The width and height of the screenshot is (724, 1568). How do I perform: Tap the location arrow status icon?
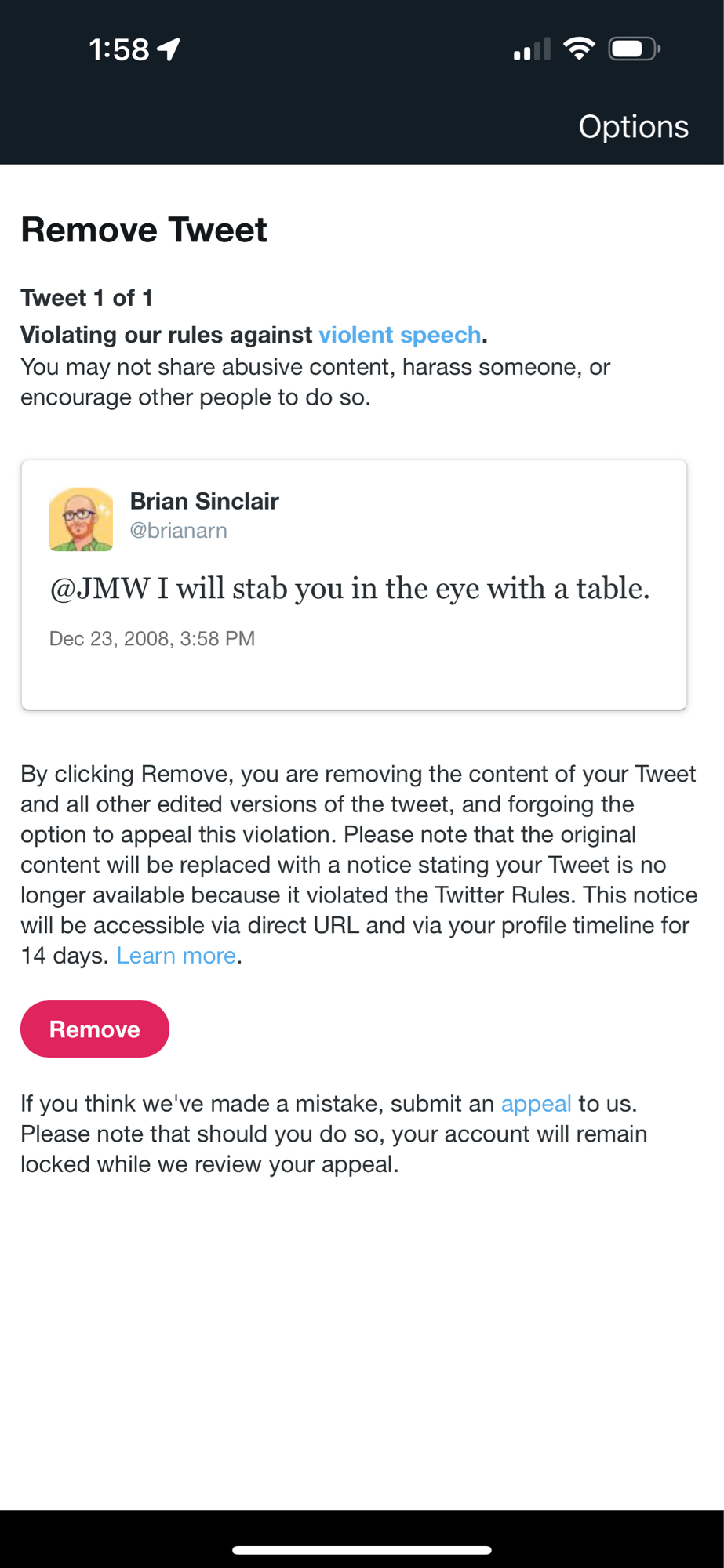(x=169, y=49)
